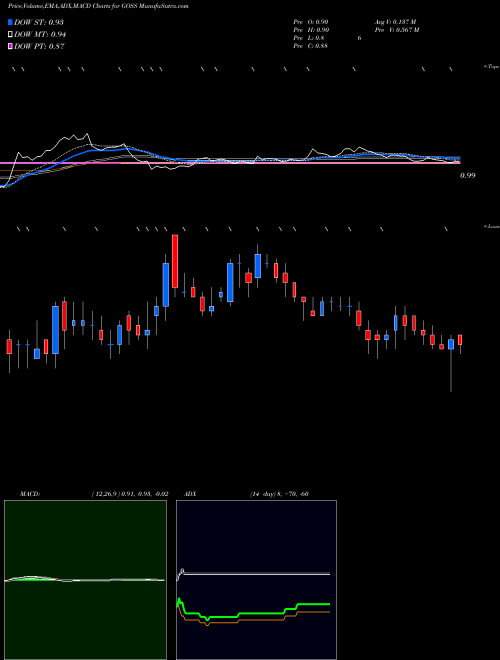The image size is (500, 660).
Task: Click the Lows marker label
Action: (492, 226)
